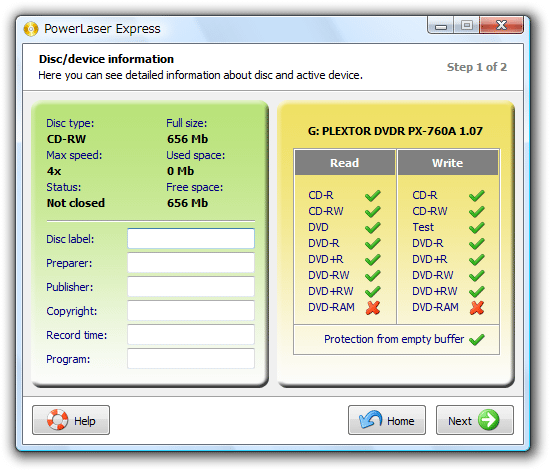Maximize the PowerLaser Express window
Image resolution: width=550 pixels, height=470 pixels.
click(x=467, y=26)
